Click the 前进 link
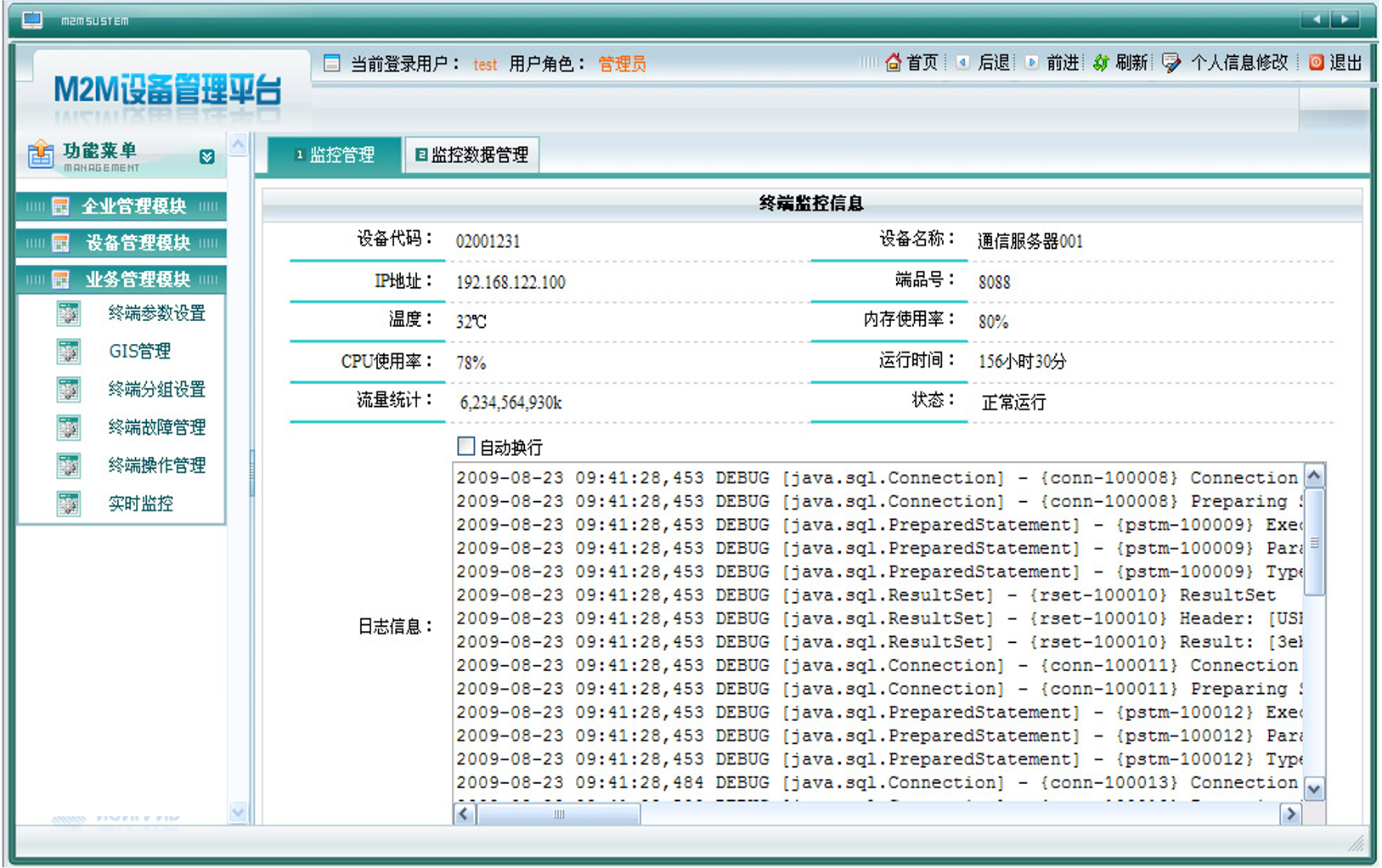This screenshot has width=1382, height=868. click(1063, 63)
